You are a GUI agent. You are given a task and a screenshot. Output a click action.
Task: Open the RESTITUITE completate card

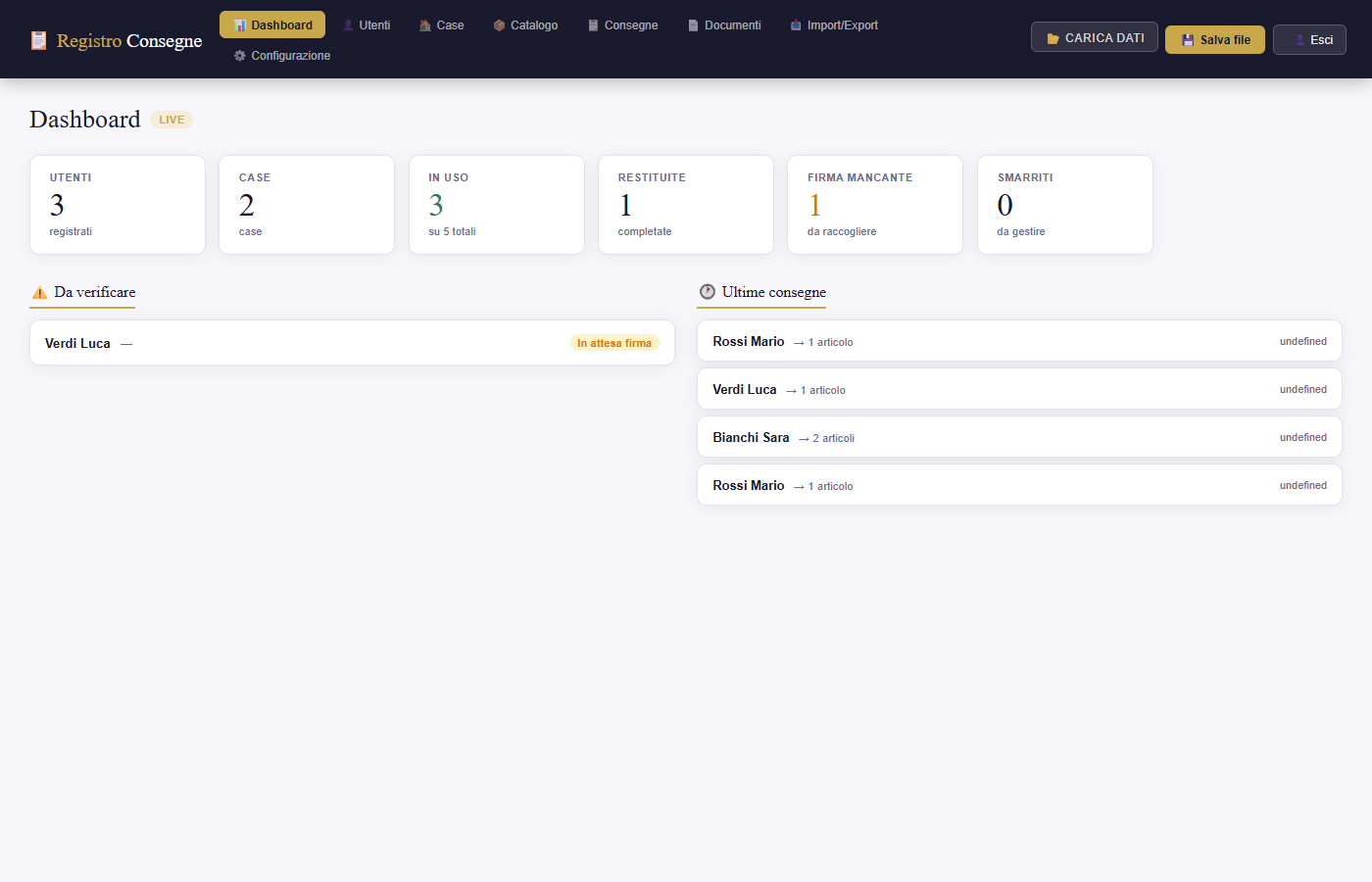tap(686, 205)
